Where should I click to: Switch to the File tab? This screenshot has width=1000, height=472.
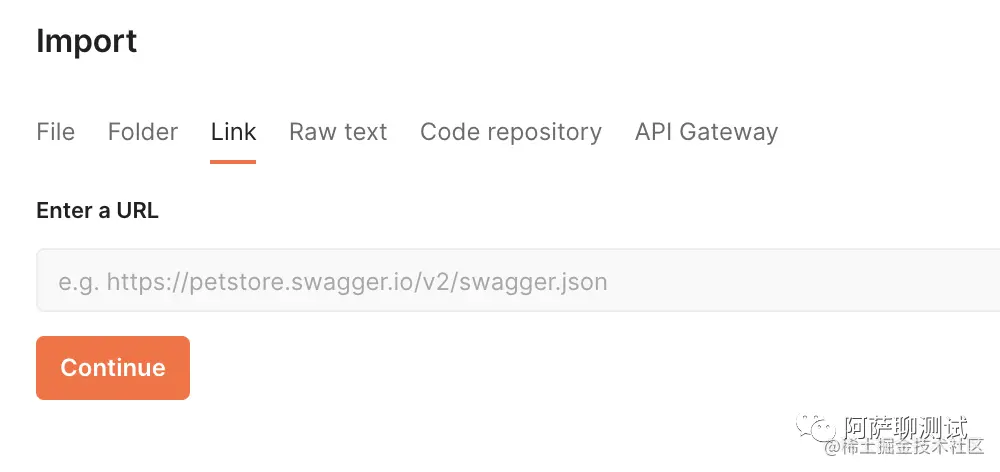click(x=55, y=132)
